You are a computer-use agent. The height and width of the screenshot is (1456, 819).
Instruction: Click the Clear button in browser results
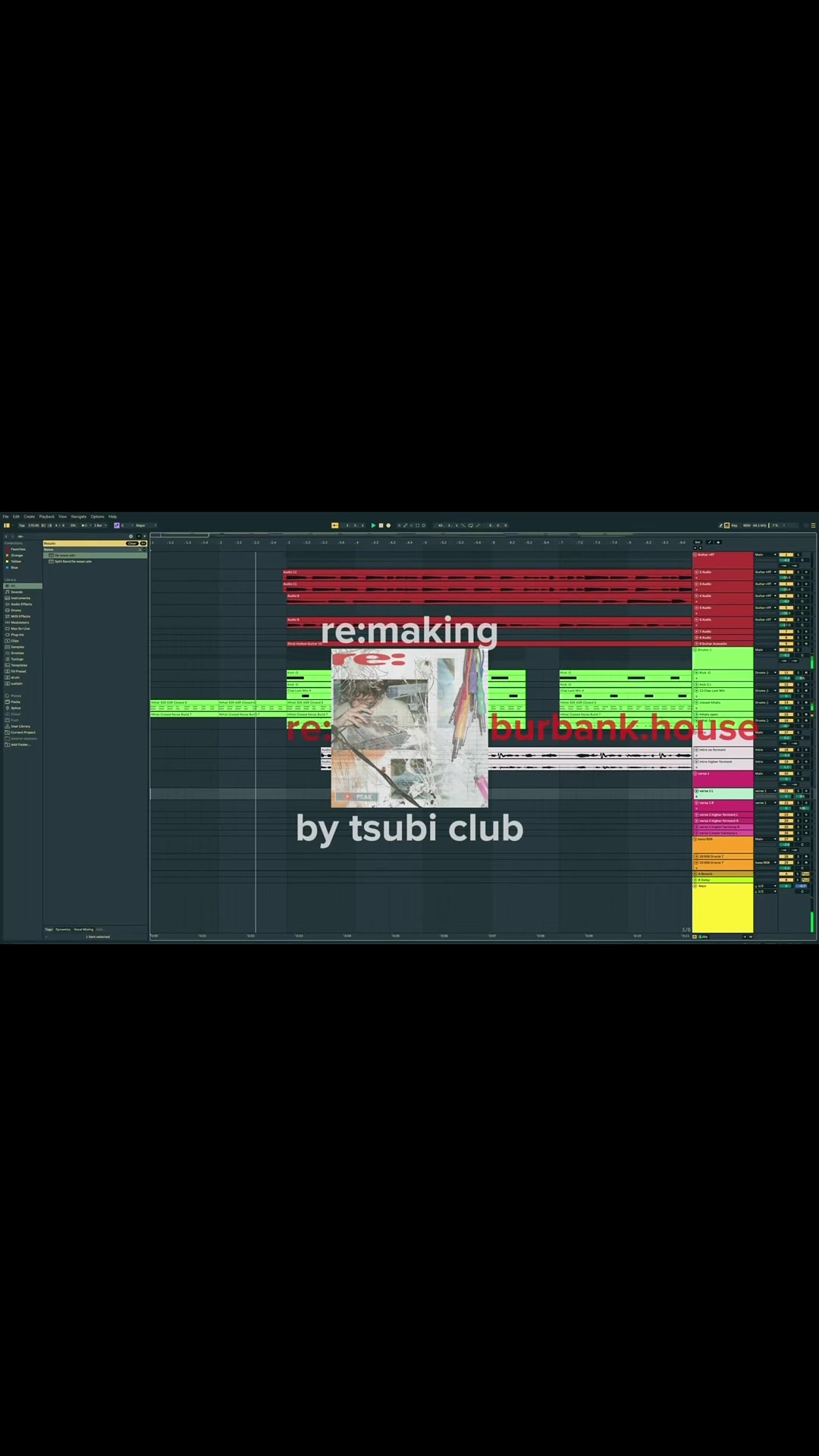point(132,543)
